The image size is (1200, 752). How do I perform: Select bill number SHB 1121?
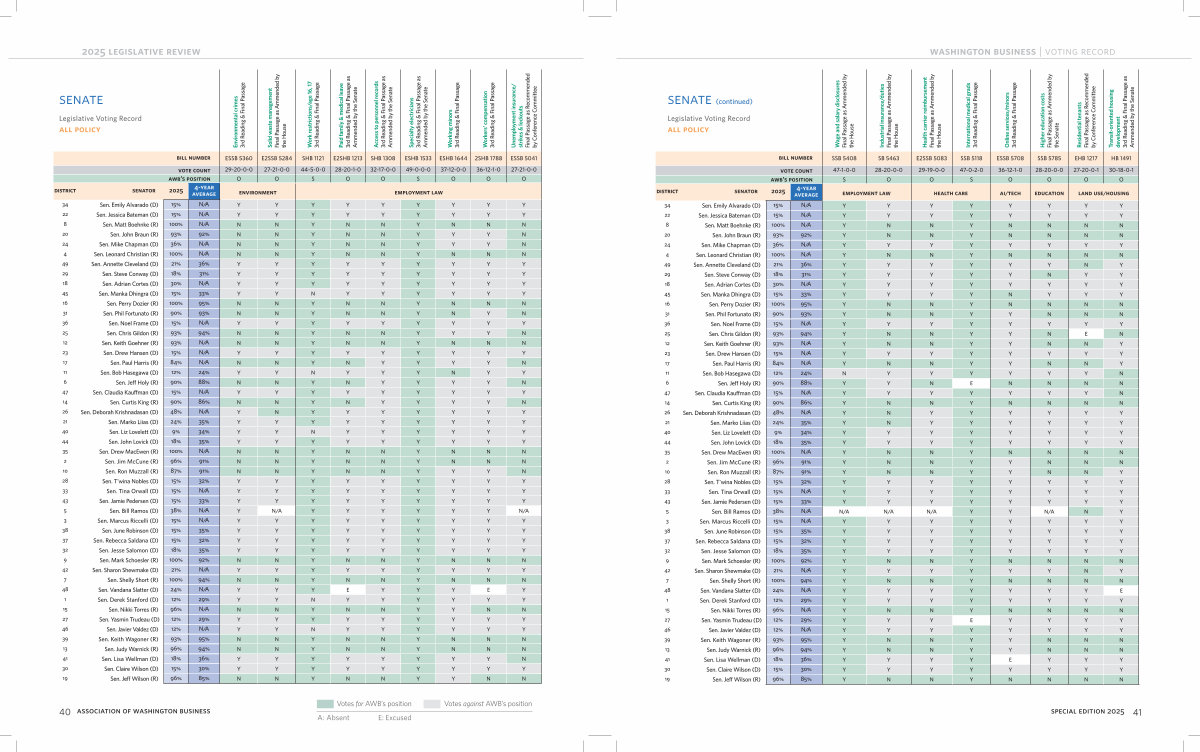point(313,158)
